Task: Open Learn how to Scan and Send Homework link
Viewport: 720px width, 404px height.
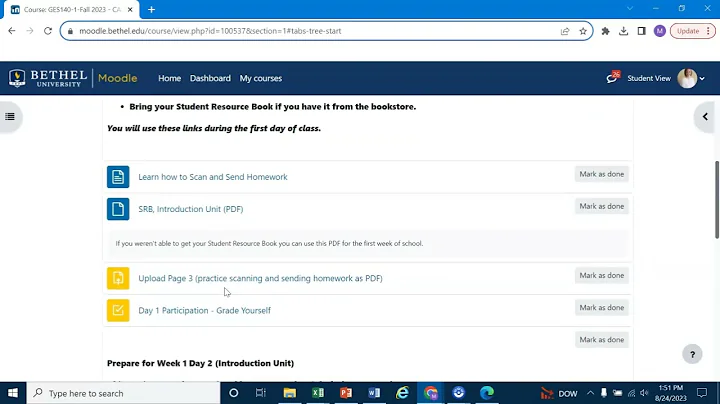Action: [213, 177]
